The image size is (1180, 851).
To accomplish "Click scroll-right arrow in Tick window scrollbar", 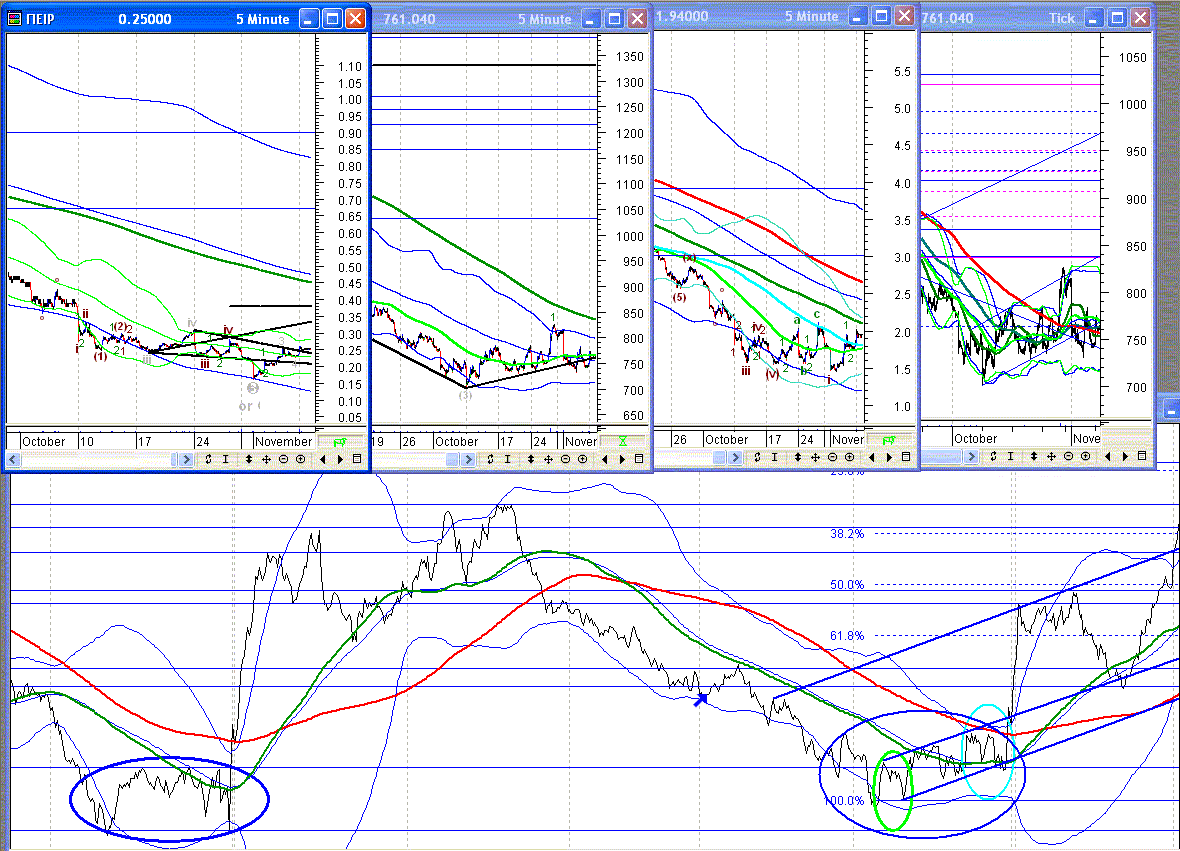I will click(x=972, y=456).
